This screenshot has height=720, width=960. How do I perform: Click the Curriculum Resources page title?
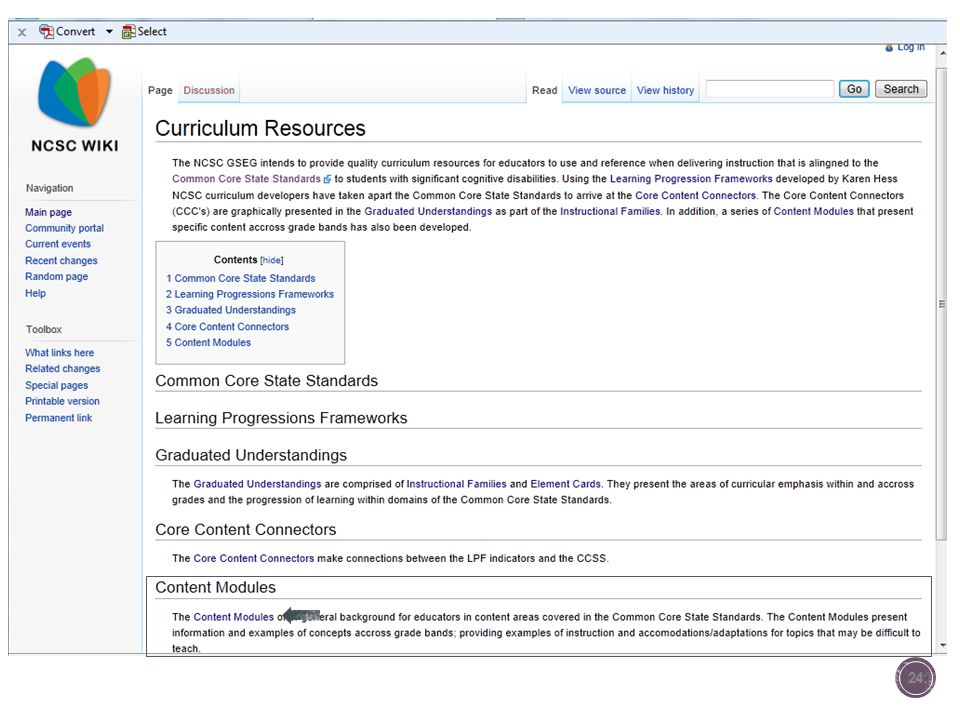pyautogui.click(x=260, y=129)
